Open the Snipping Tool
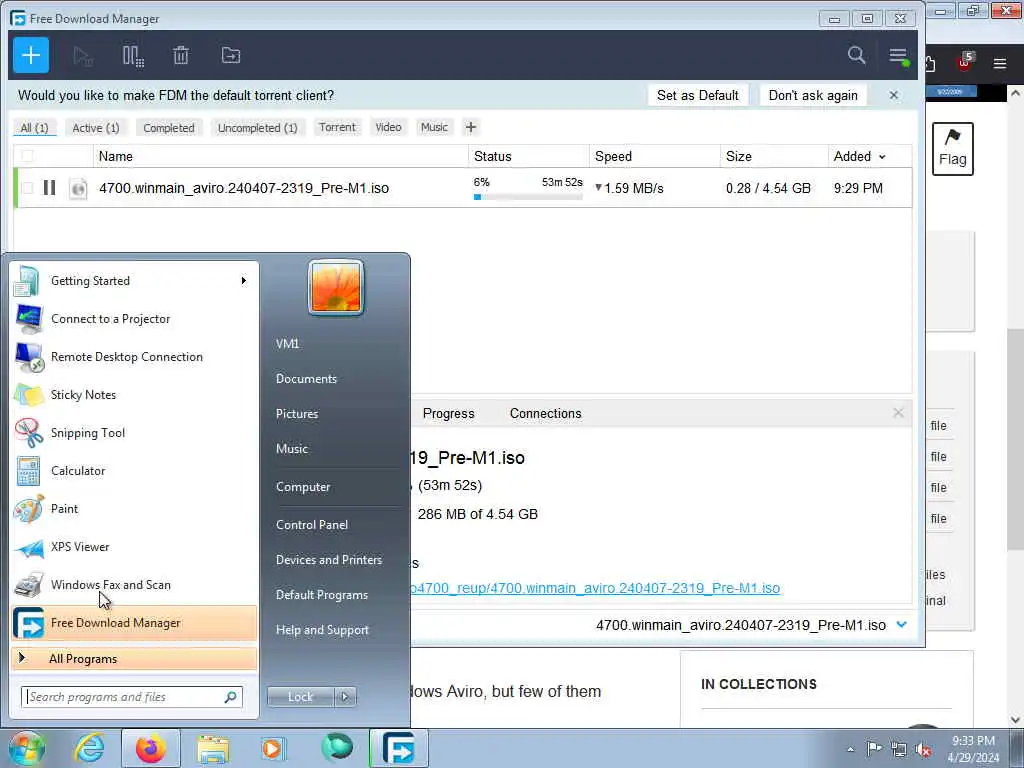This screenshot has height=768, width=1024. tap(135, 432)
